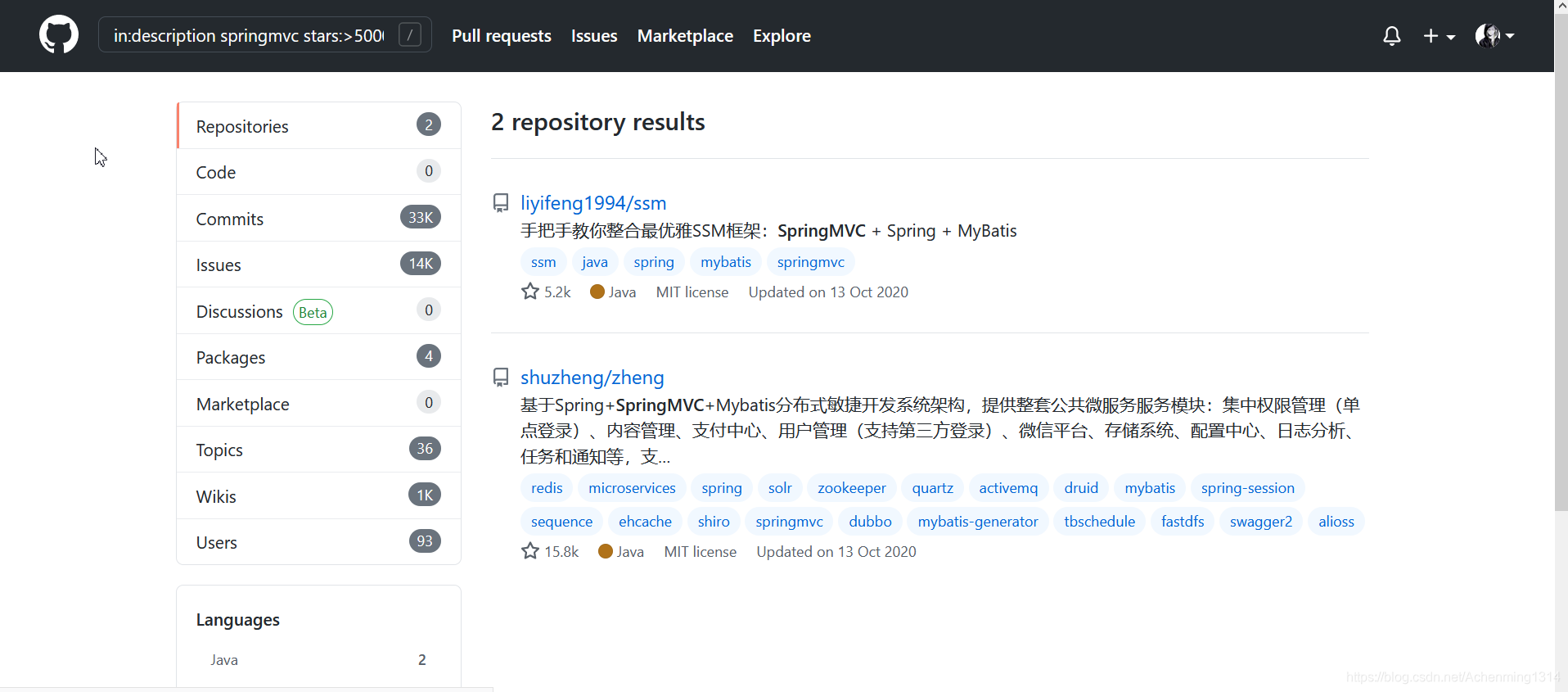
Task: Open dubbo topic tag
Action: pos(870,522)
